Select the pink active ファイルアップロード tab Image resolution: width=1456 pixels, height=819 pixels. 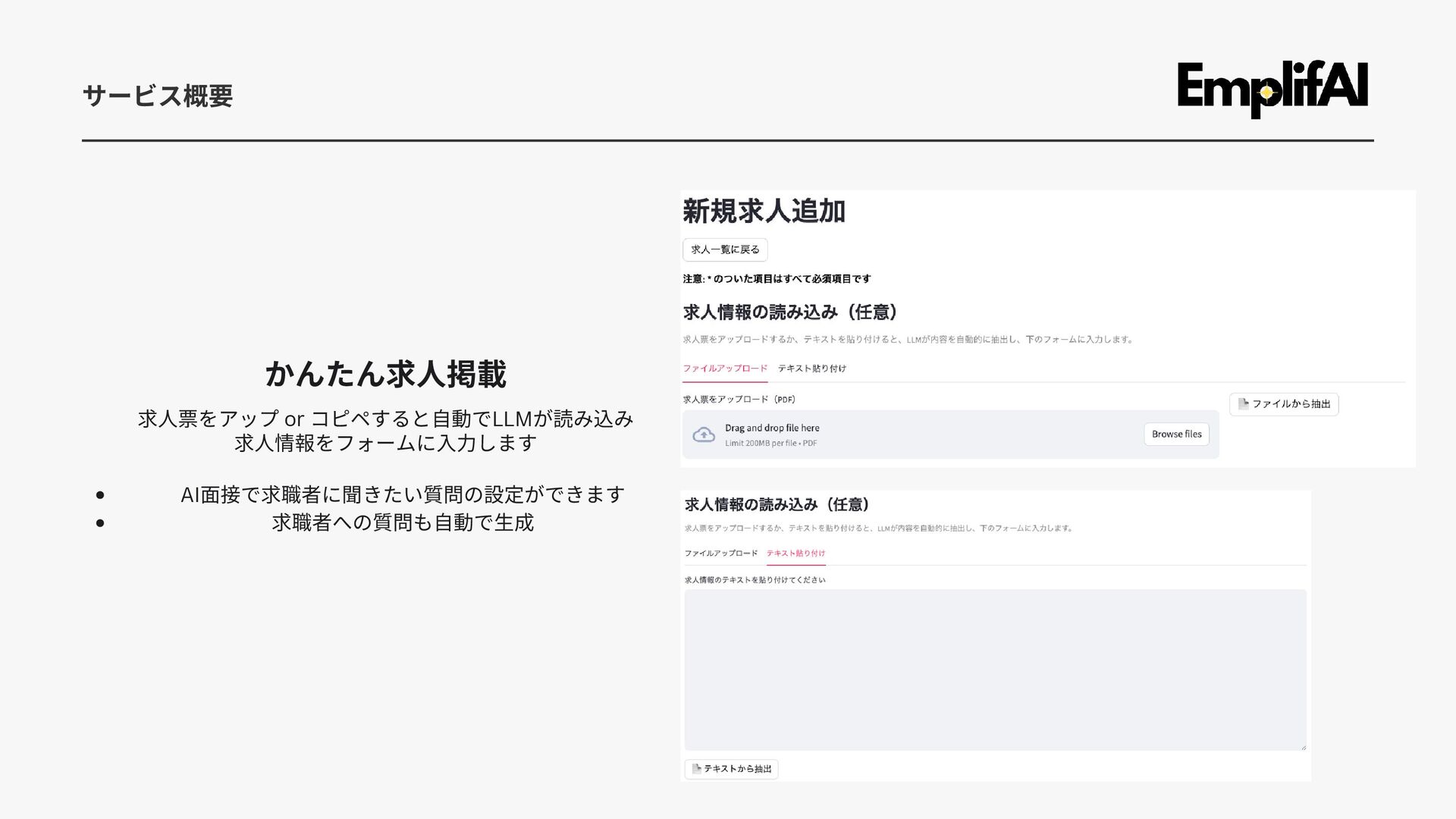725,369
